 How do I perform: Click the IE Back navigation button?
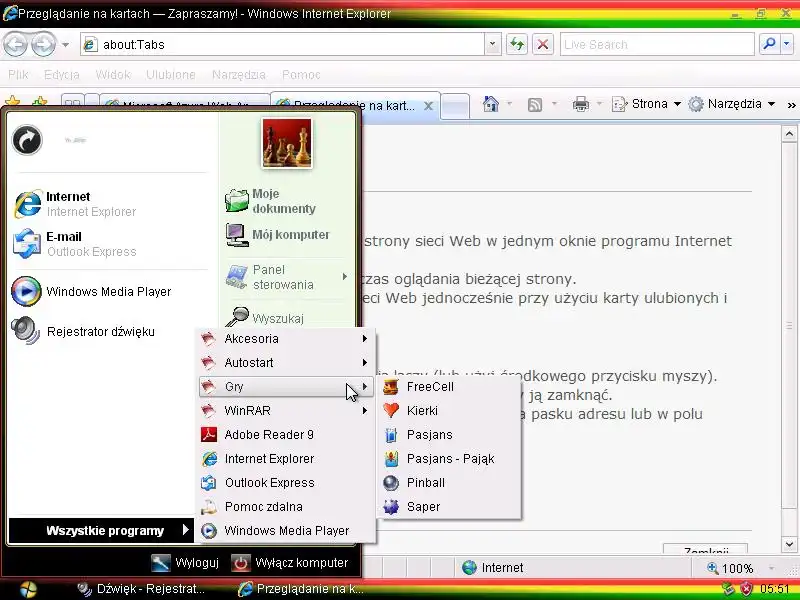click(16, 44)
